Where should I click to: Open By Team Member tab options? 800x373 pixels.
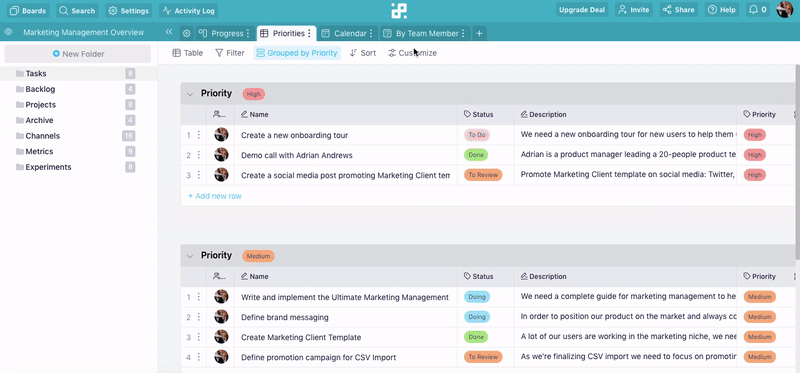point(463,34)
